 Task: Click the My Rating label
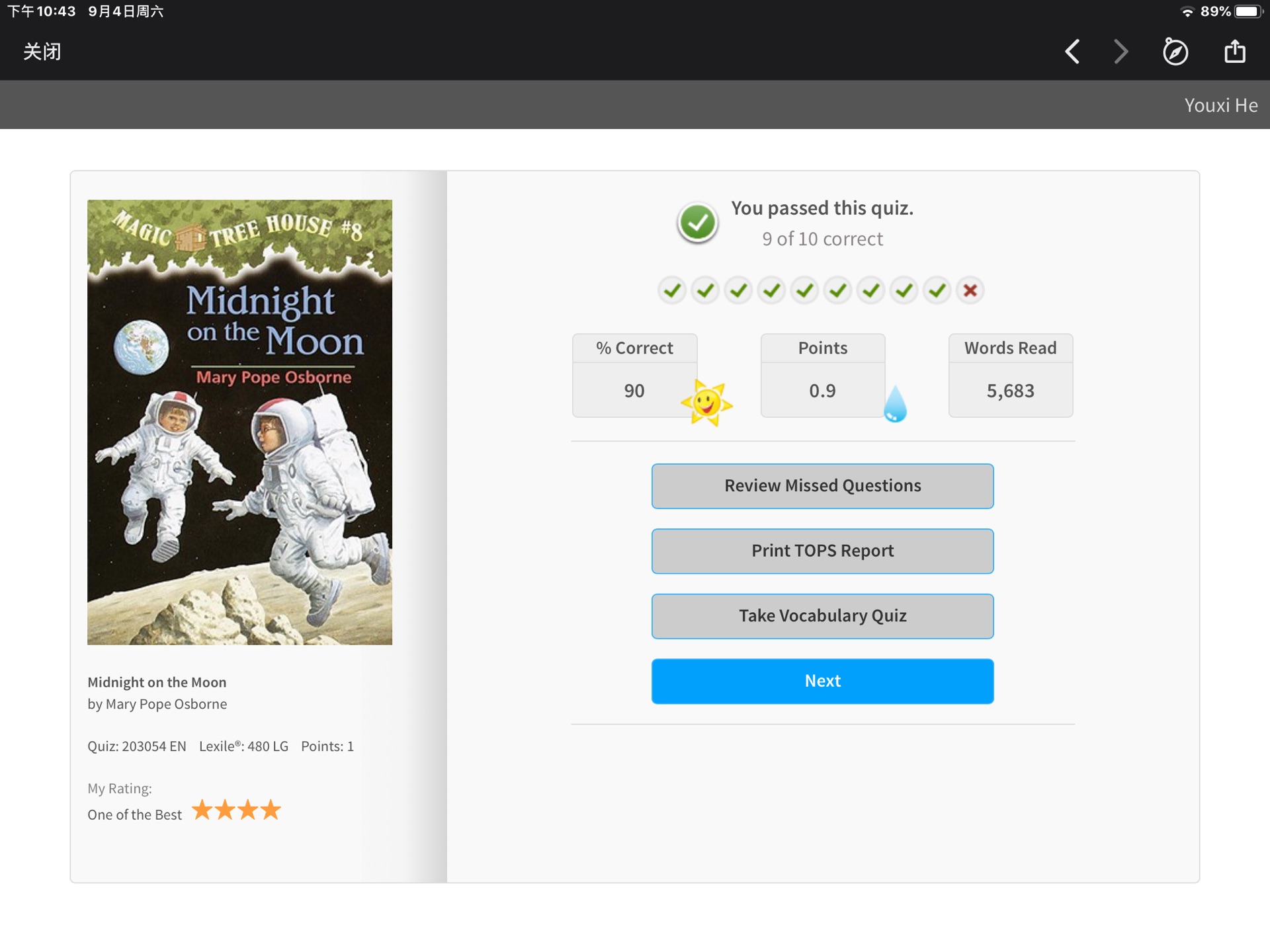coord(120,789)
